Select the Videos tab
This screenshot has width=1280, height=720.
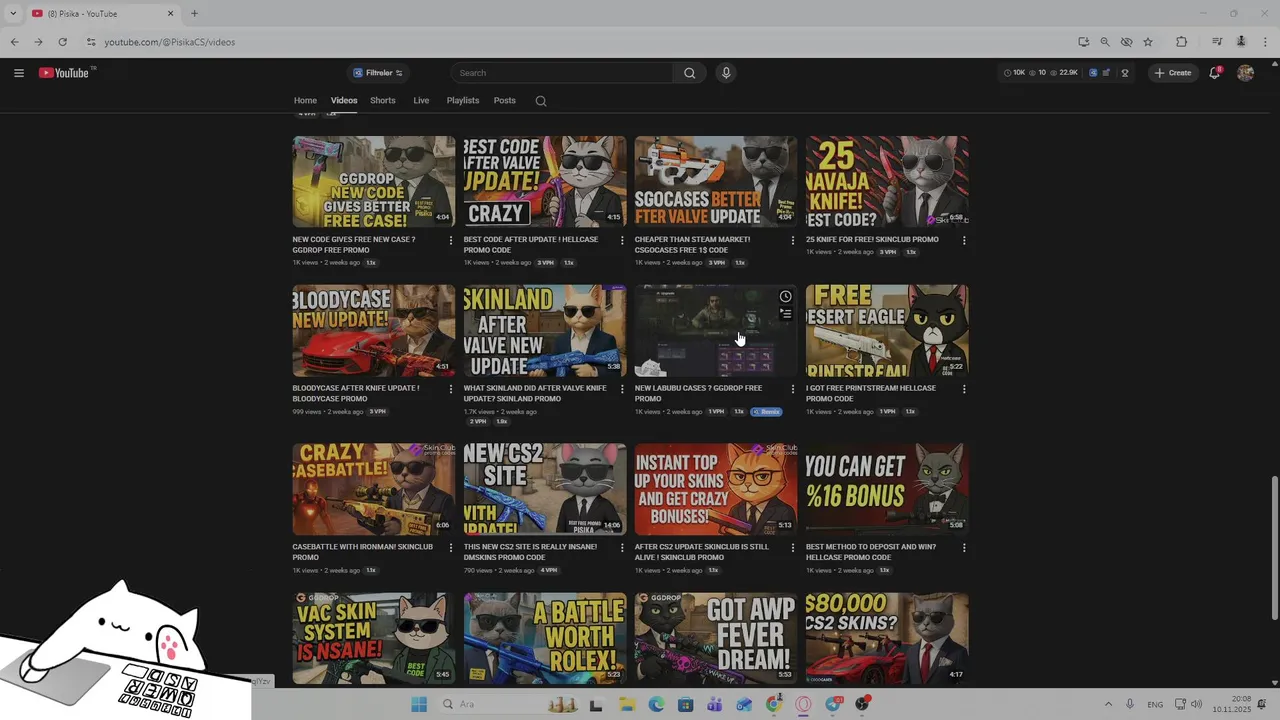point(344,100)
